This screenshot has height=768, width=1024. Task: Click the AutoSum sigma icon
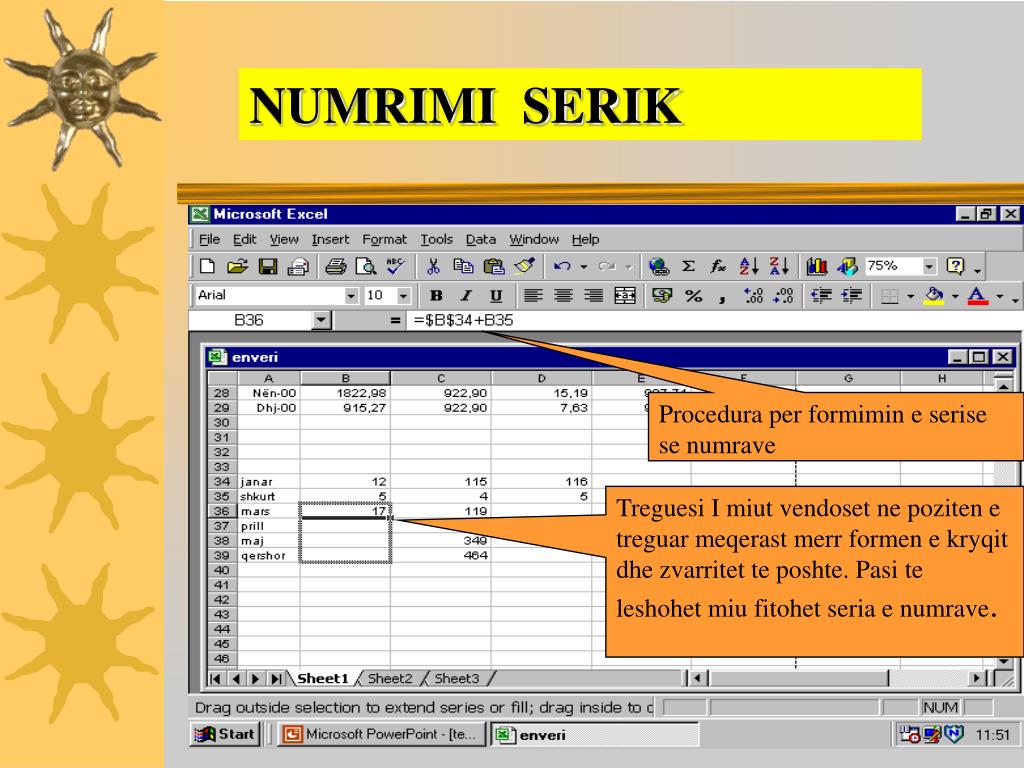pos(688,266)
